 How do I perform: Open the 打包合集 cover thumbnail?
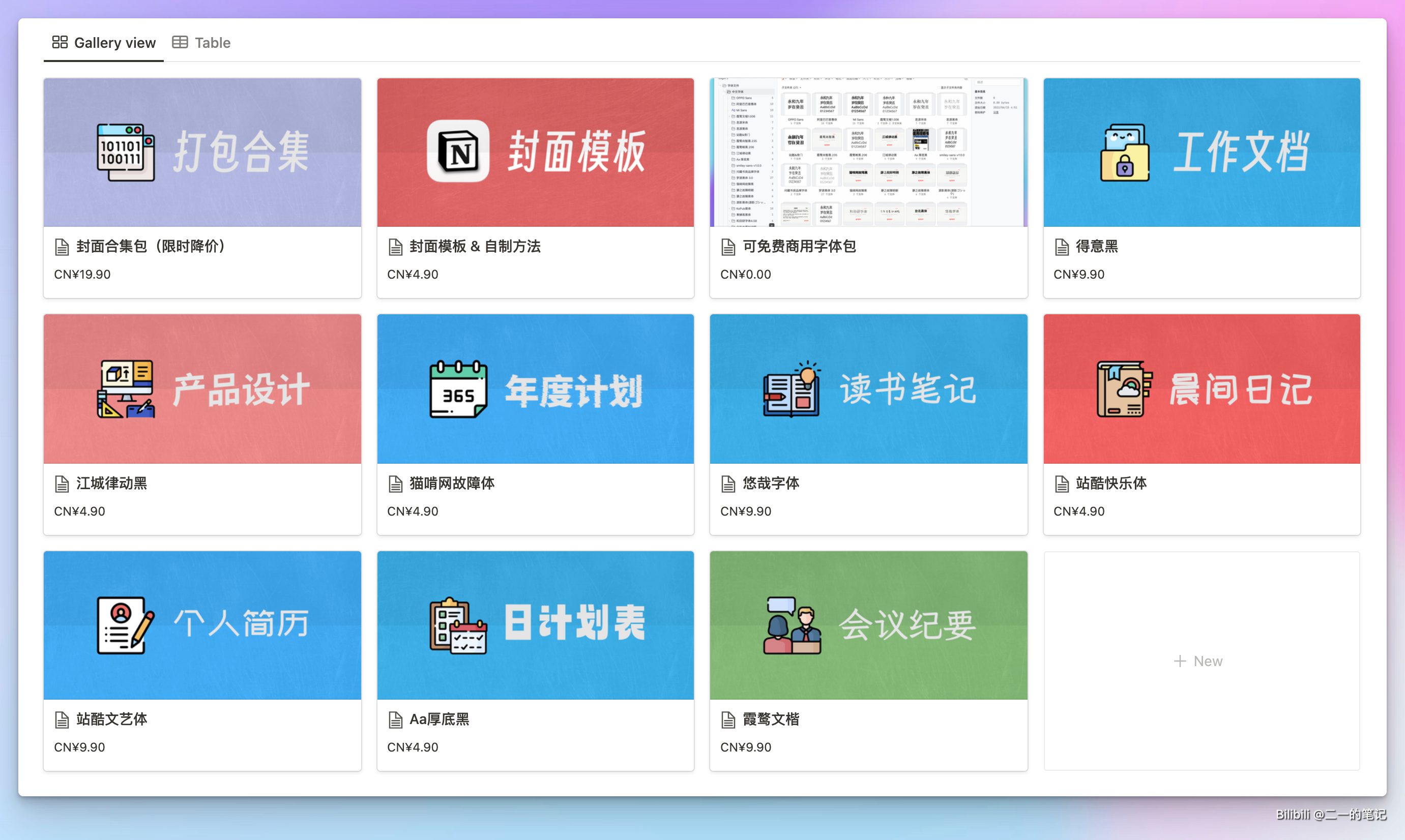[x=202, y=152]
